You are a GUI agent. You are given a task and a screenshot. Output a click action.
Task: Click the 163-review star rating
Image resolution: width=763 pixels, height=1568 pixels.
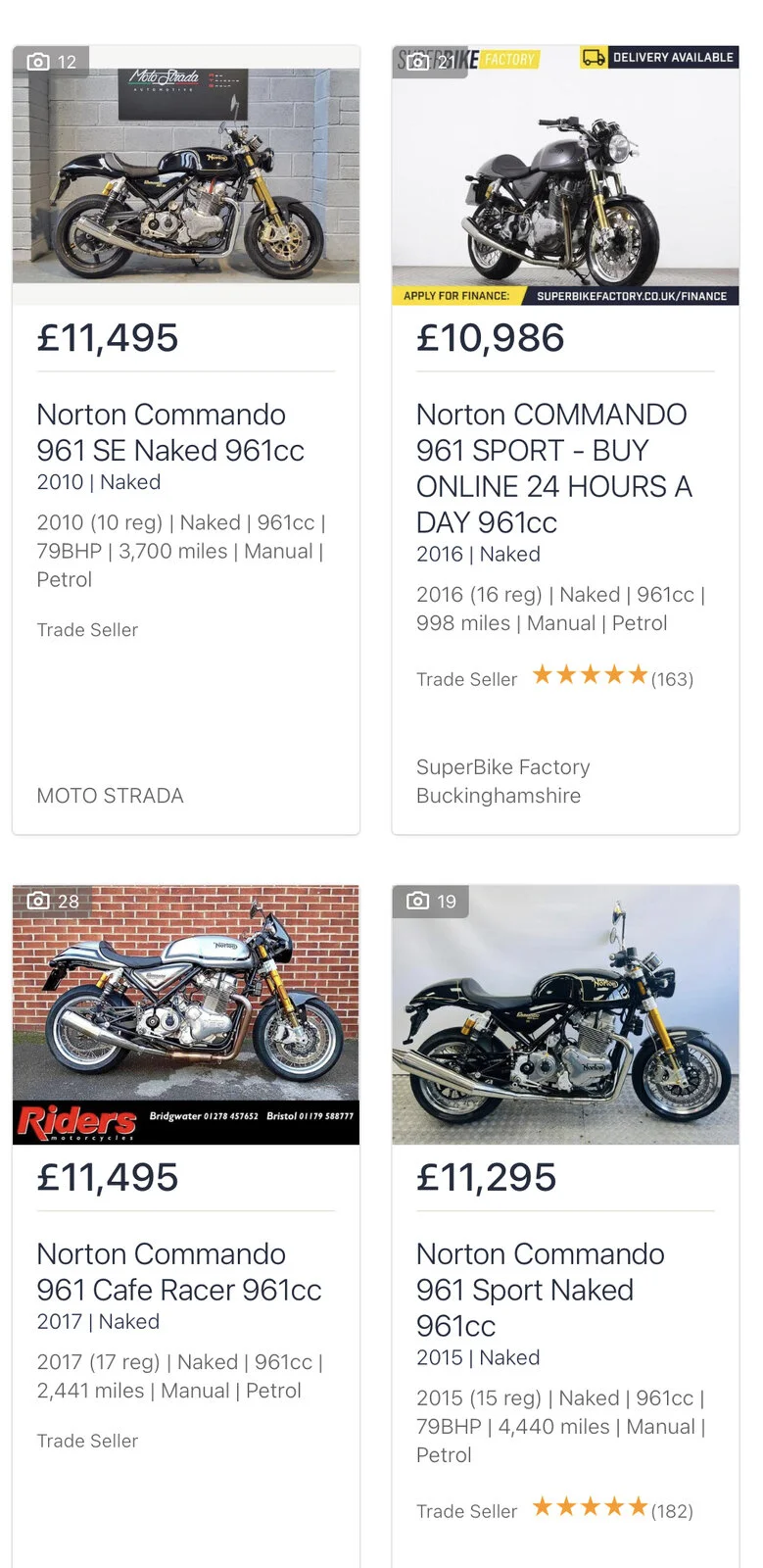point(590,675)
